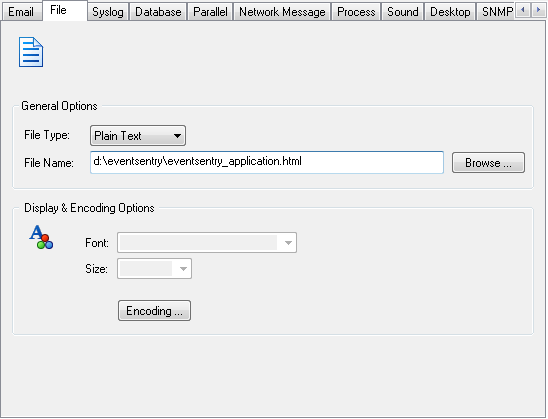Switch to the Email tab
Screen dimensions: 548x419
click(21, 12)
